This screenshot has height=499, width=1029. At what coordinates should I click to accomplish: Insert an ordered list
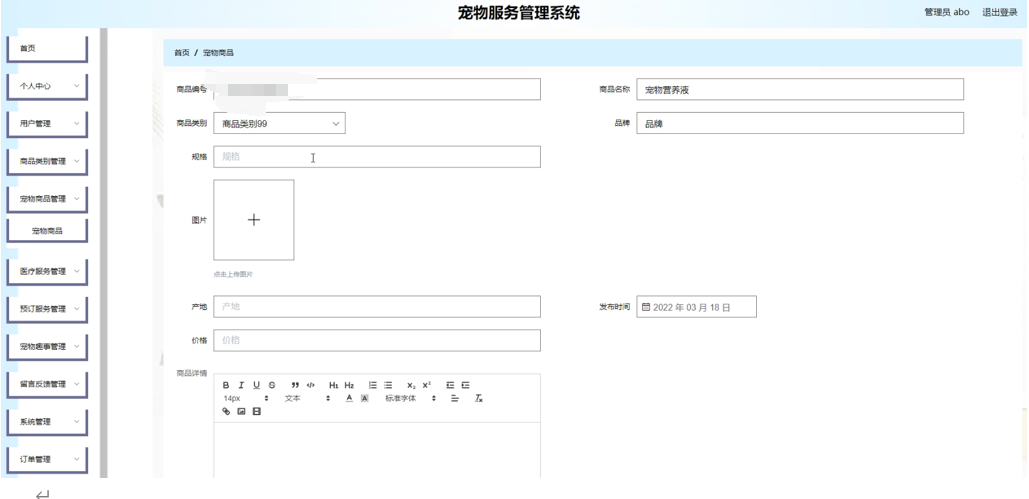click(x=373, y=385)
